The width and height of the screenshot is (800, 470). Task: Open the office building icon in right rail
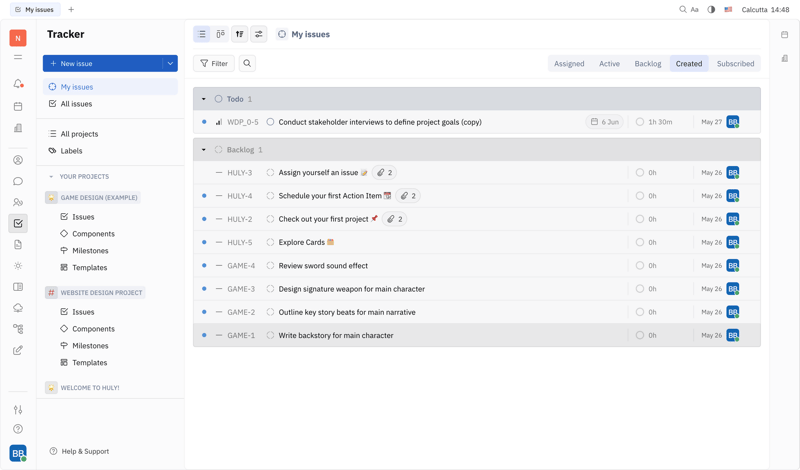(x=784, y=59)
